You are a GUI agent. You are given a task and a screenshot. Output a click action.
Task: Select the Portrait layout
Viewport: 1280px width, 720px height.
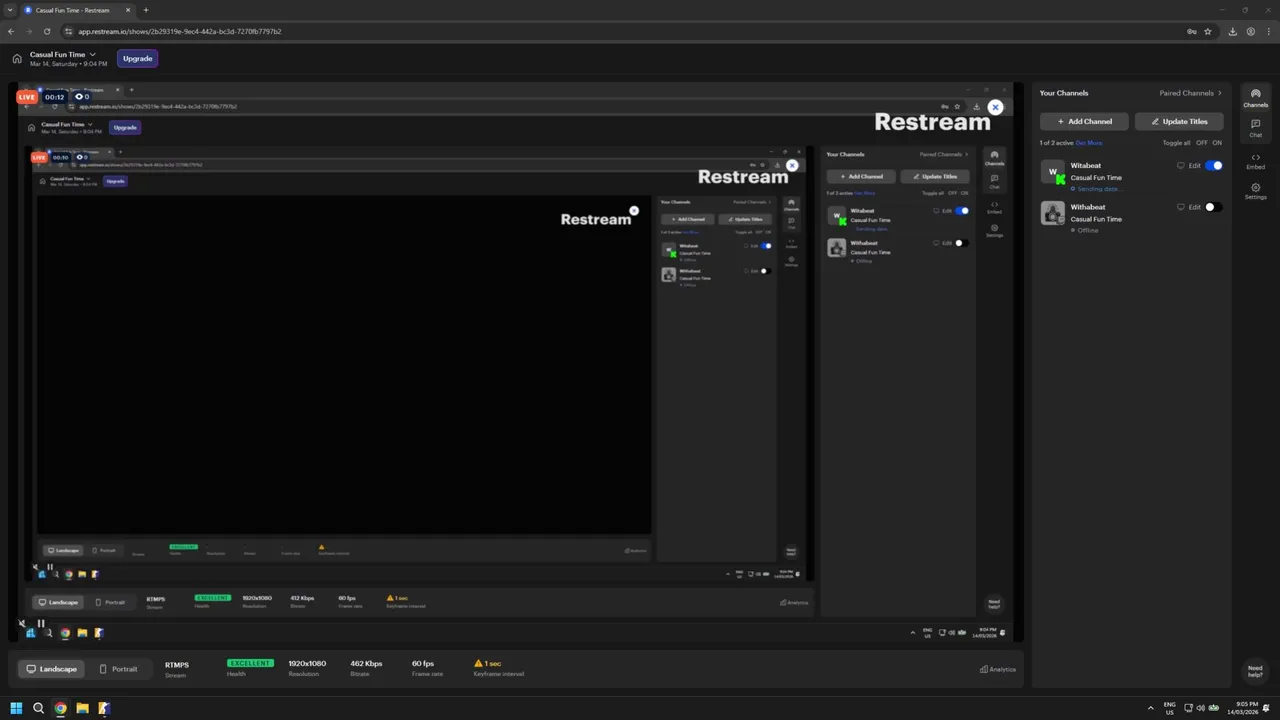pyautogui.click(x=119, y=669)
